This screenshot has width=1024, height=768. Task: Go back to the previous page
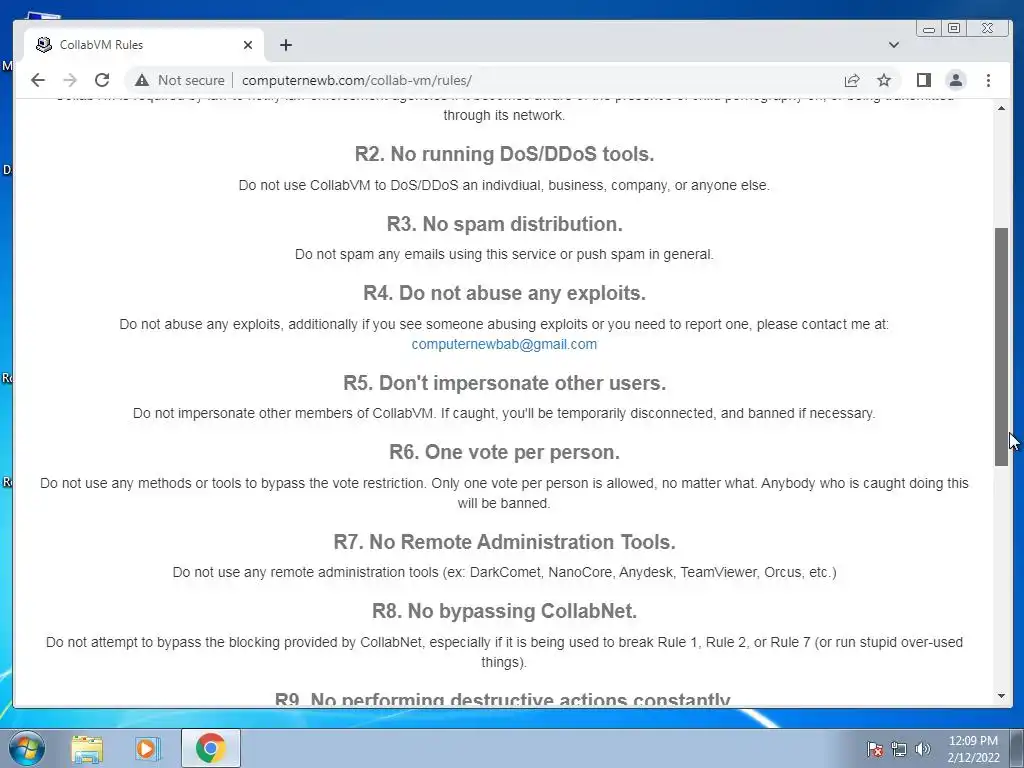click(x=38, y=80)
